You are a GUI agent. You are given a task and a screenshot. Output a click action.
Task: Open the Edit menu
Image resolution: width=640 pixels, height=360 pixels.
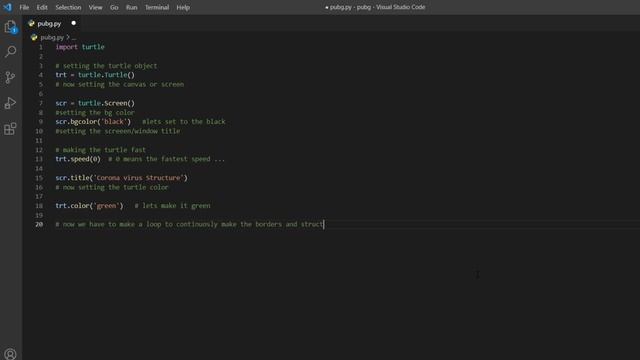click(x=42, y=7)
